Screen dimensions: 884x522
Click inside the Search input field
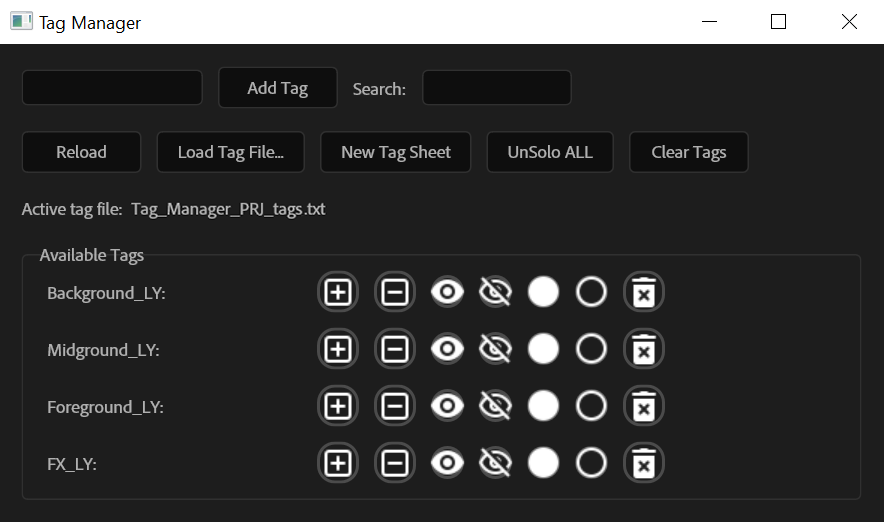point(497,87)
